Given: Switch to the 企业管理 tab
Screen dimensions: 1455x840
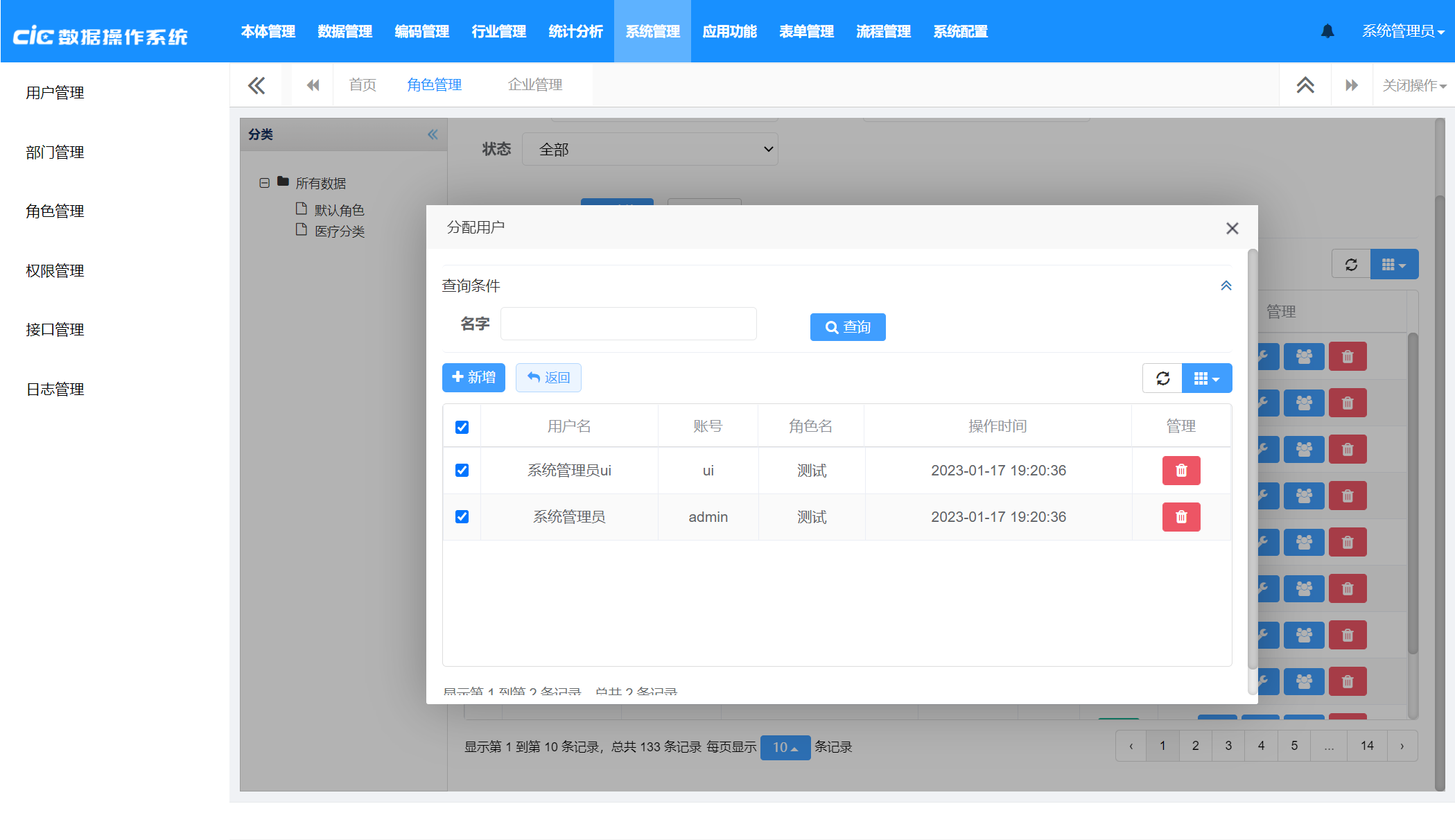Looking at the screenshot, I should (534, 85).
